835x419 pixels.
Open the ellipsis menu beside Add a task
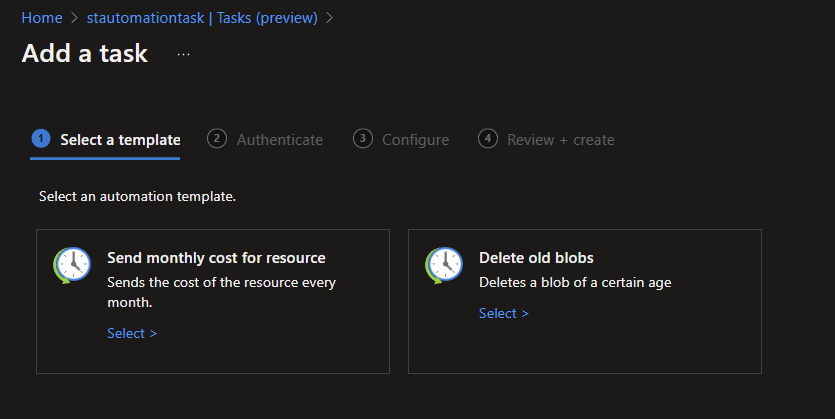[x=183, y=55]
